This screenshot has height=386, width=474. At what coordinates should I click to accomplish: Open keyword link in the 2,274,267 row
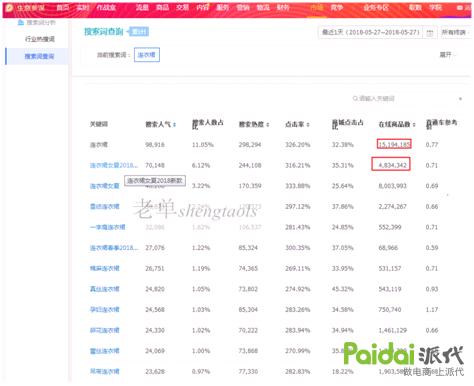(x=104, y=207)
